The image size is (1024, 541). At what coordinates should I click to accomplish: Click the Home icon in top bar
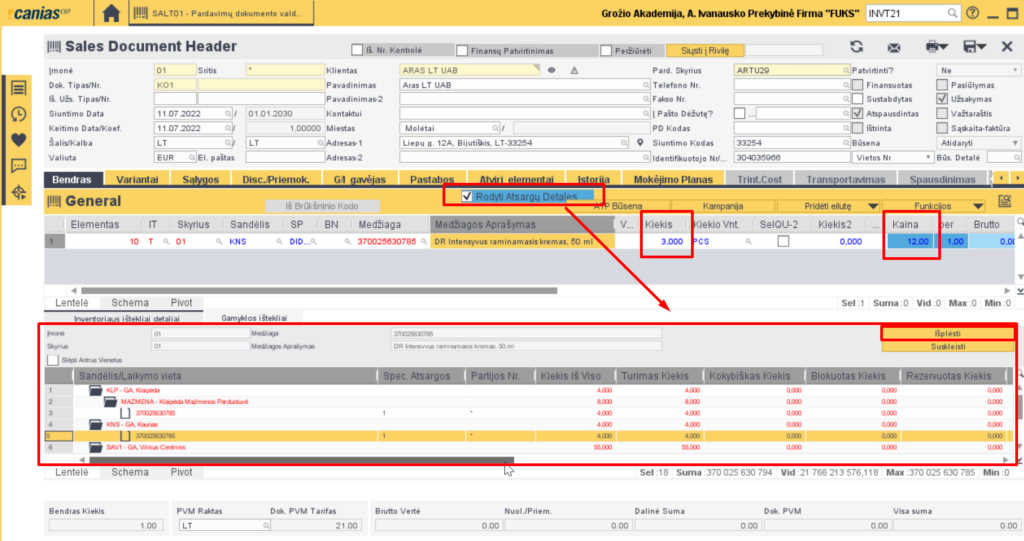(111, 13)
